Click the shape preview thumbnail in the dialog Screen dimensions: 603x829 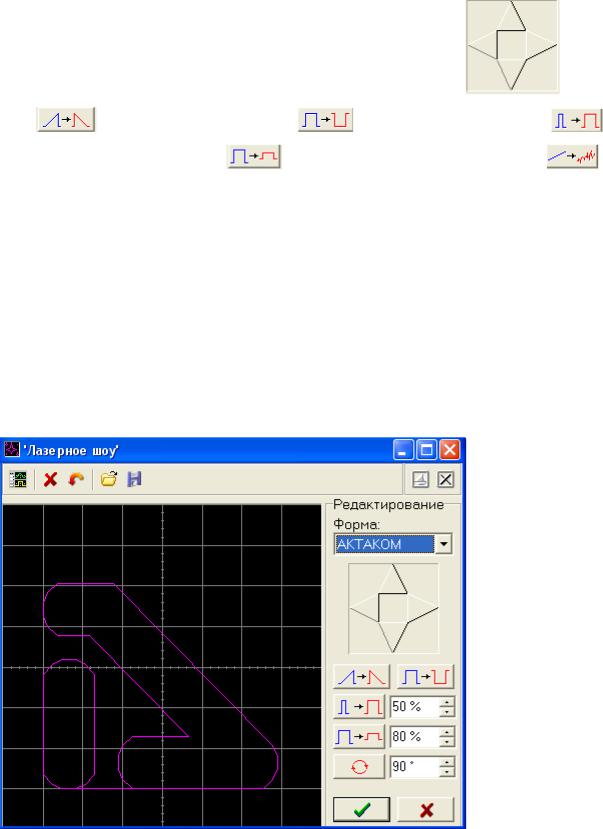394,608
